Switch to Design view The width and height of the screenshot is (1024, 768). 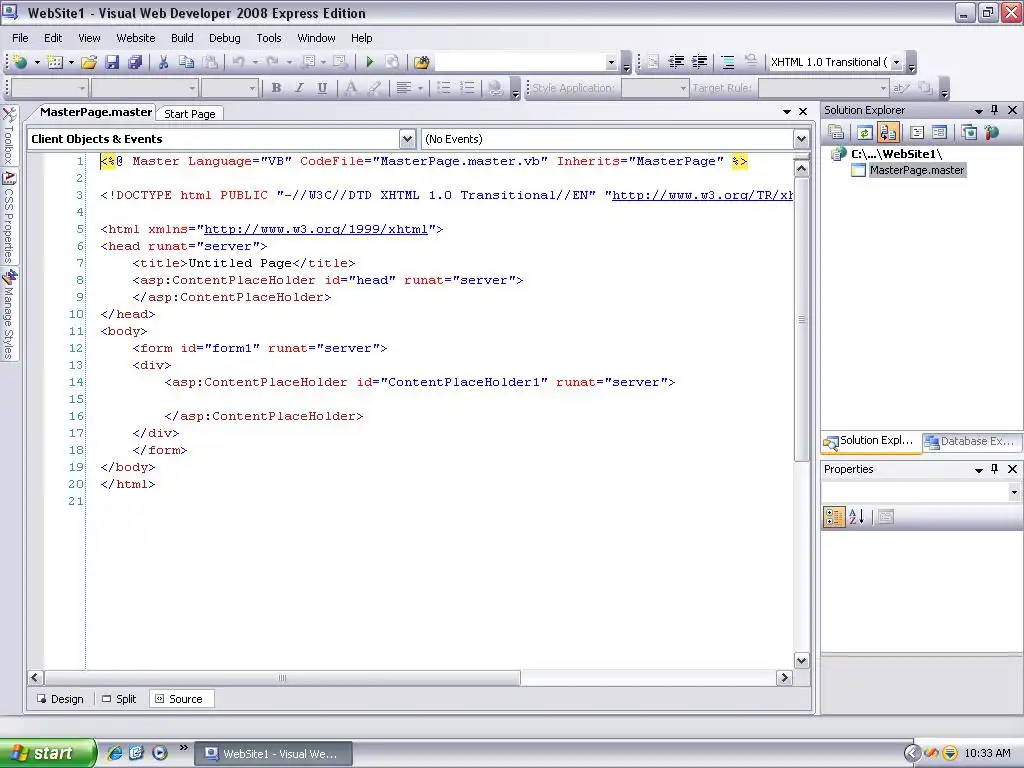[x=60, y=699]
